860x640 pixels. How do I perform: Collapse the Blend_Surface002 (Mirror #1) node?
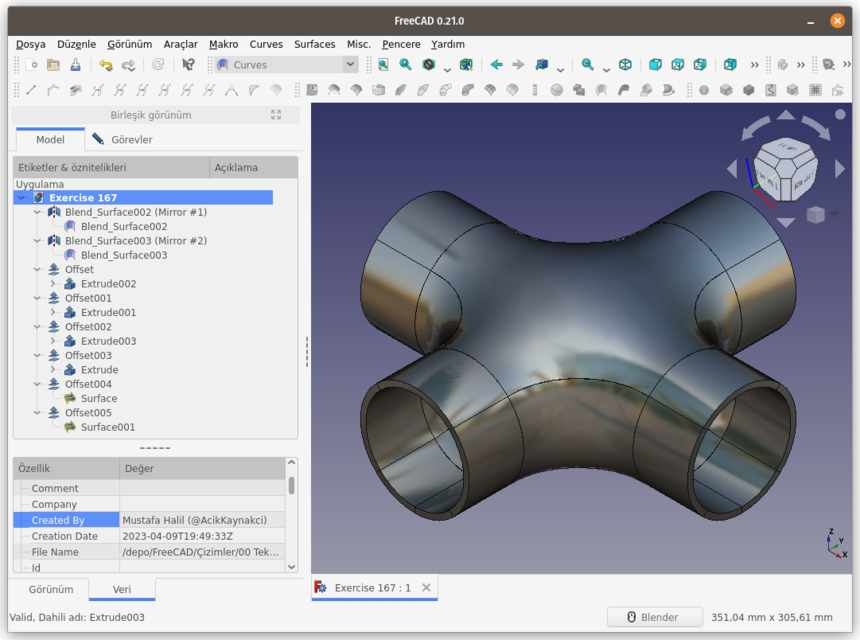pos(36,212)
